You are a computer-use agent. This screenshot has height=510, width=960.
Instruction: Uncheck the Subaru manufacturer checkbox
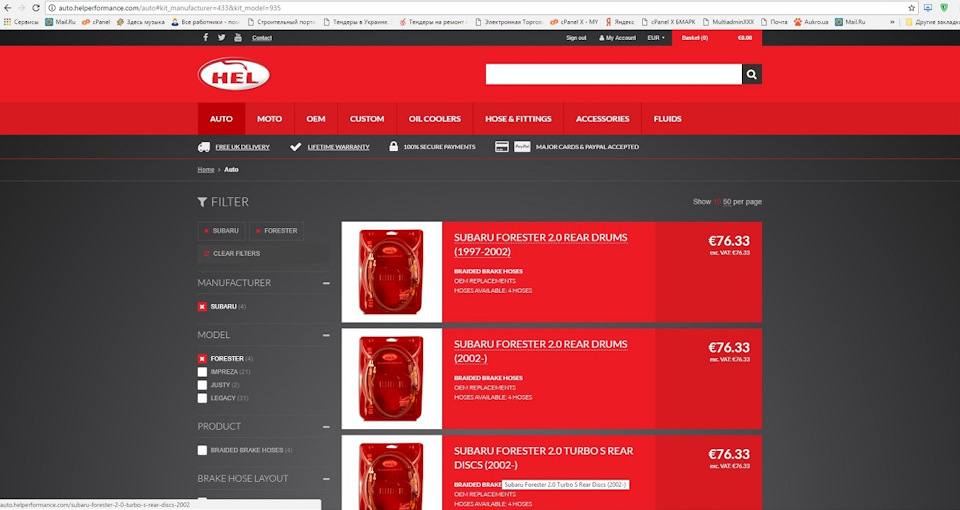pyautogui.click(x=202, y=307)
